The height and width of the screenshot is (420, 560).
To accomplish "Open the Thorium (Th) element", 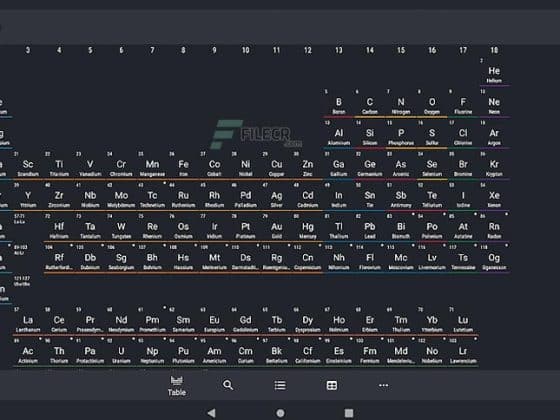I will pyautogui.click(x=59, y=353).
